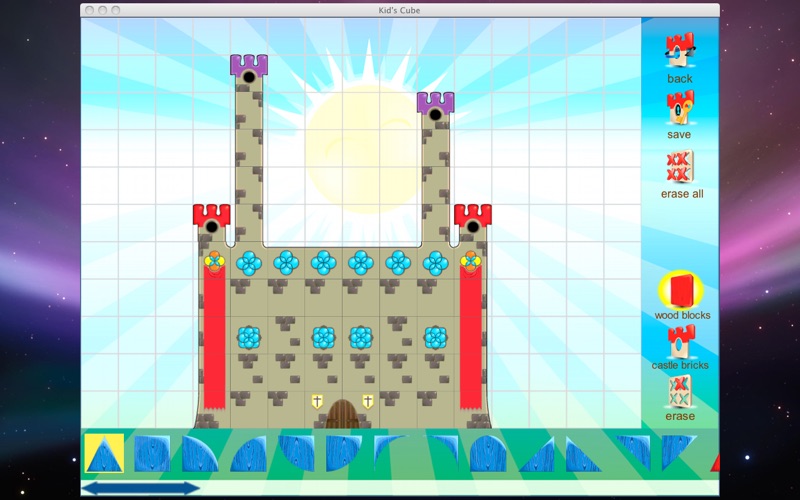Pick the quarter-circle block curved at bottom left

click(296, 453)
